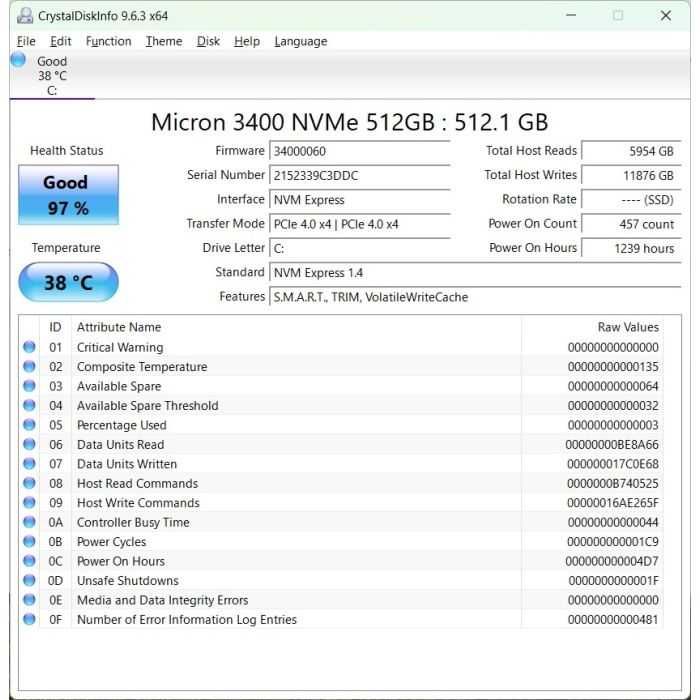
Task: Click raw value 0000000000481
Action: [613, 620]
